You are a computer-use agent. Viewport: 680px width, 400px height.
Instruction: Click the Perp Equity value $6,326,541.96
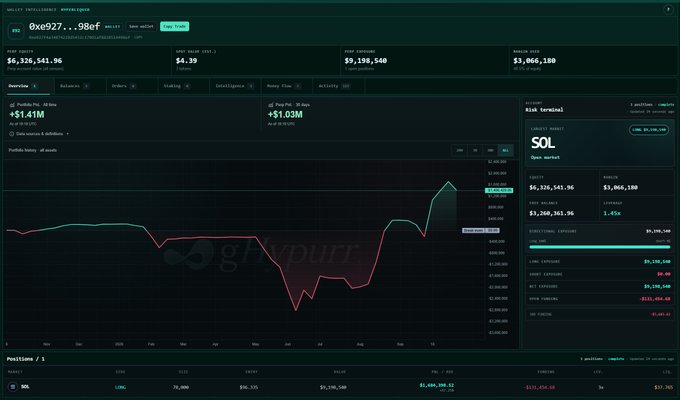coord(35,61)
